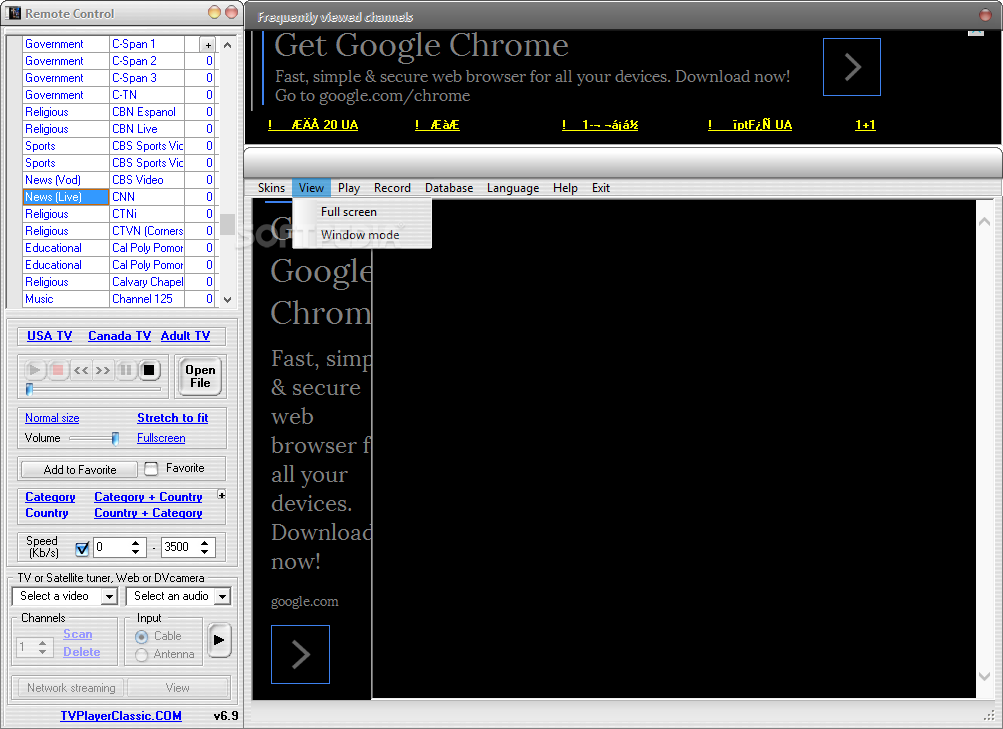The image size is (1003, 729).
Task: Select the Antenna radio button
Action: coord(142,654)
